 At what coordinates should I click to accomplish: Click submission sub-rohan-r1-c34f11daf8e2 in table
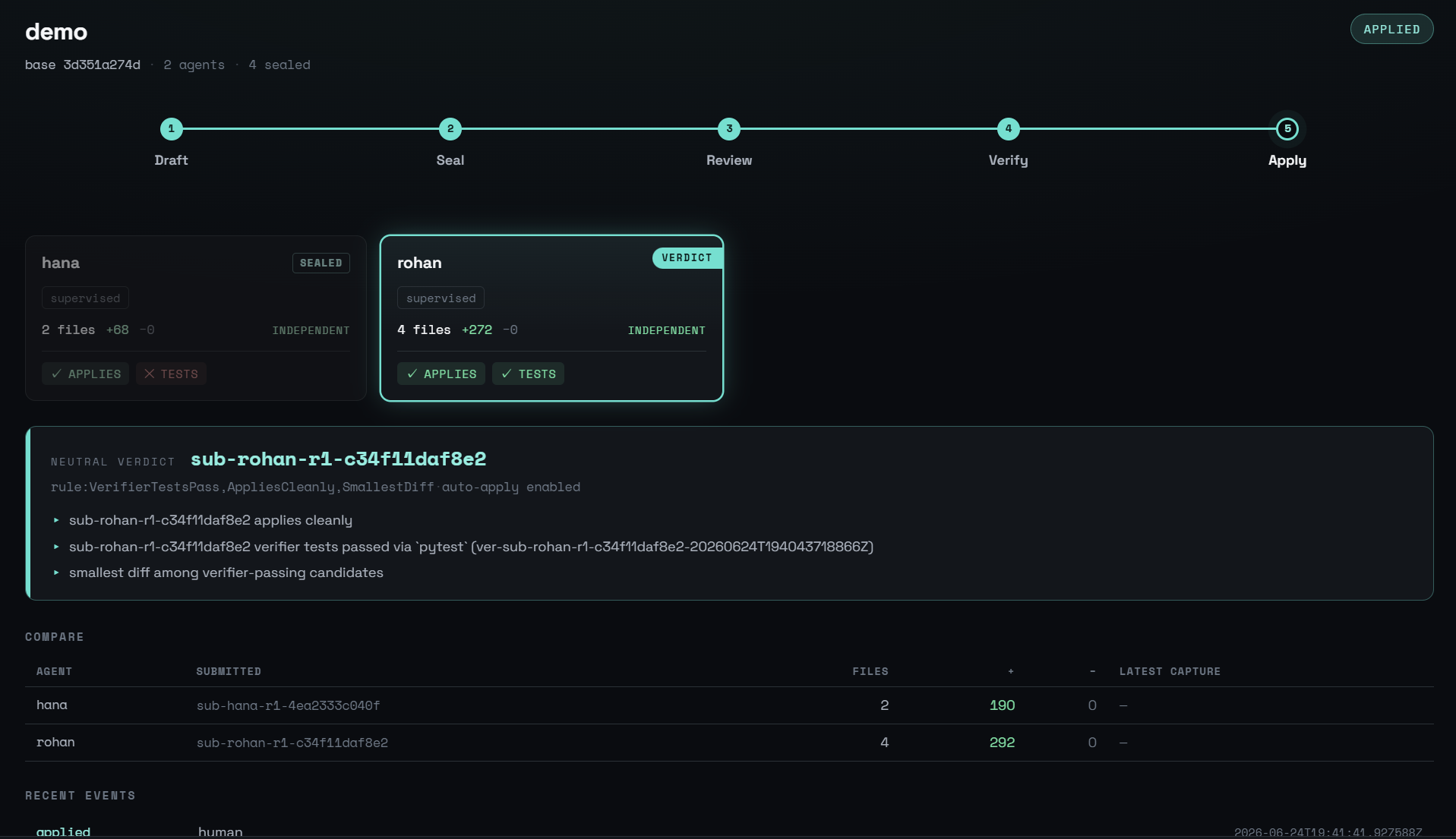point(292,743)
